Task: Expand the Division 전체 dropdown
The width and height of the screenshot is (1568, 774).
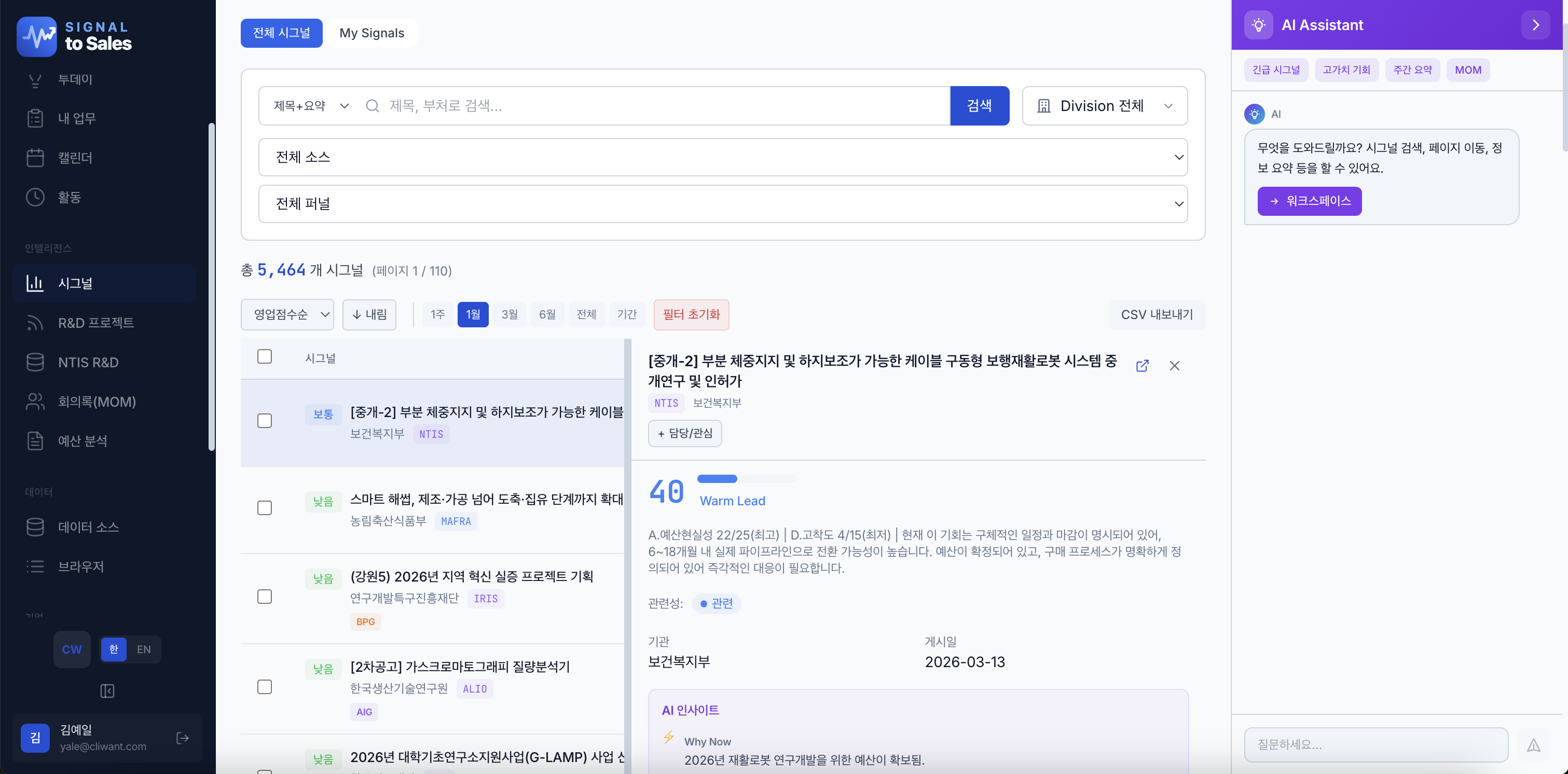Action: 1104,106
